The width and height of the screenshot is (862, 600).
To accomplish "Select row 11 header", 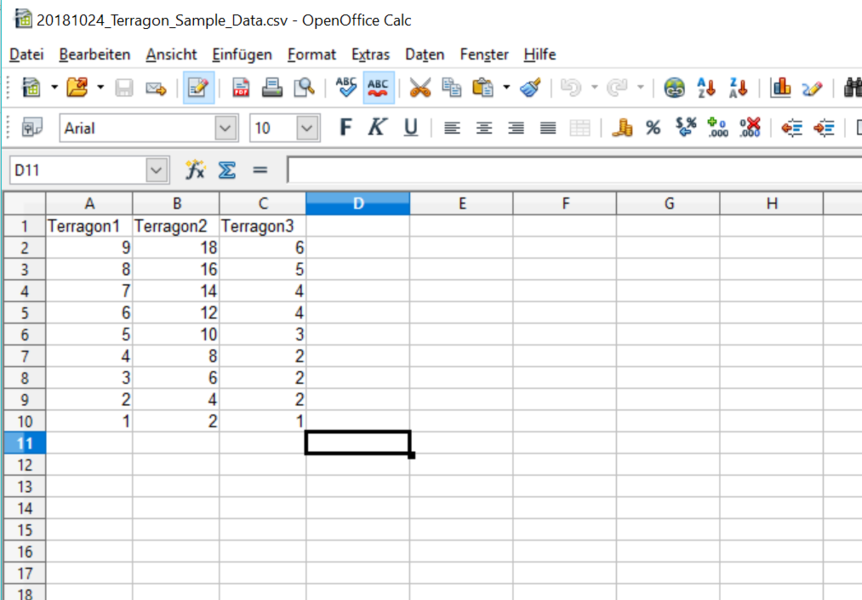I will click(24, 443).
